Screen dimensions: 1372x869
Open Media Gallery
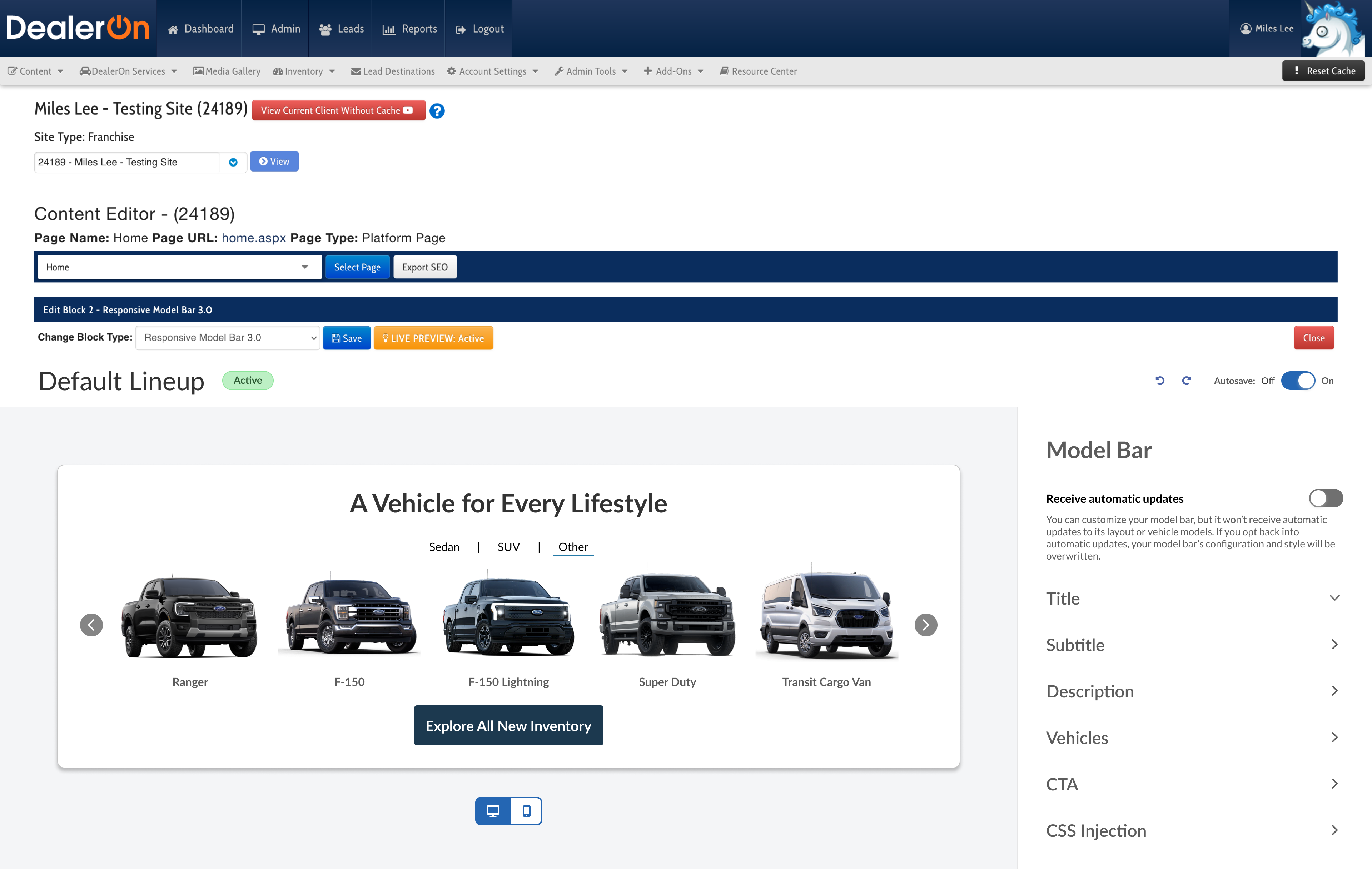(x=227, y=71)
